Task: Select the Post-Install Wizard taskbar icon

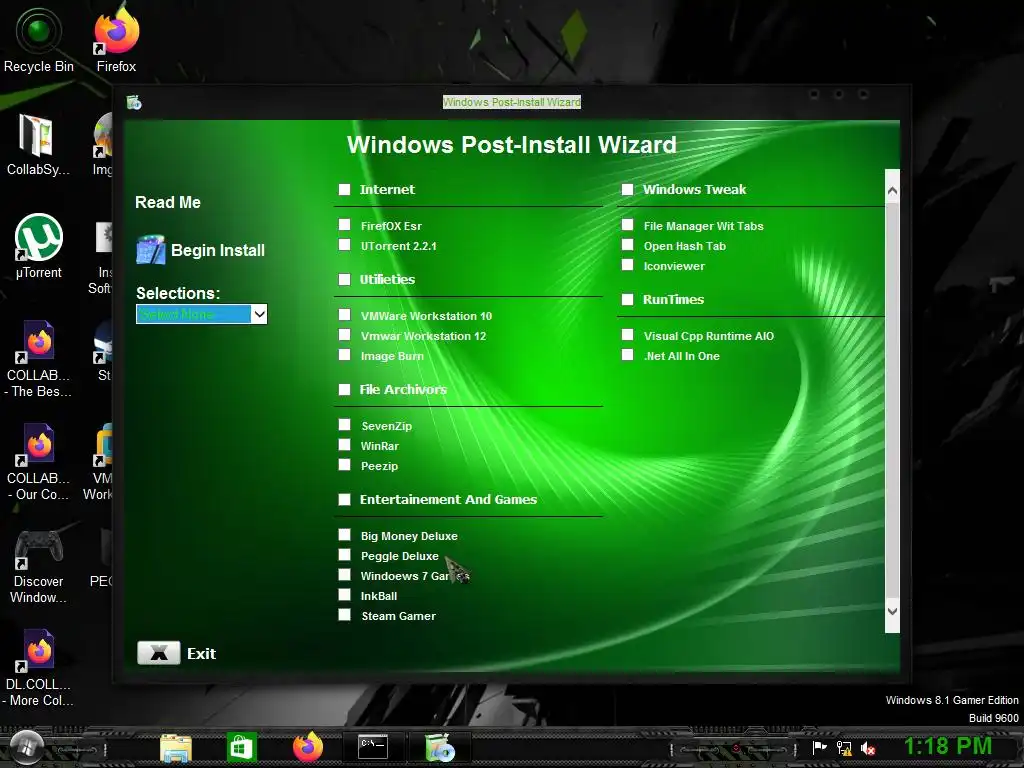Action: tap(440, 748)
